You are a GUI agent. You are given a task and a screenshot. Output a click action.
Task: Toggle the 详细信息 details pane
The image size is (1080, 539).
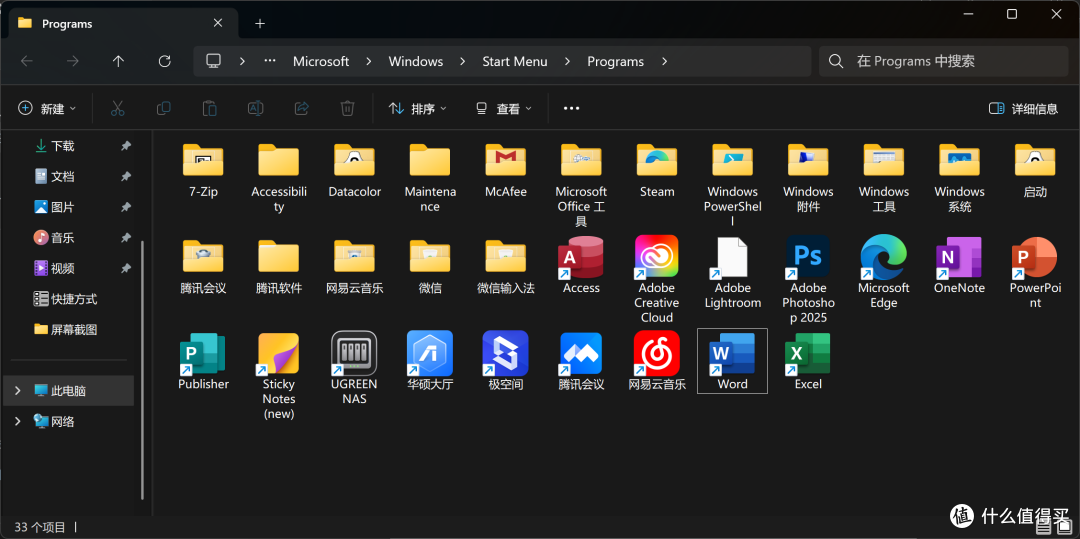click(1023, 108)
